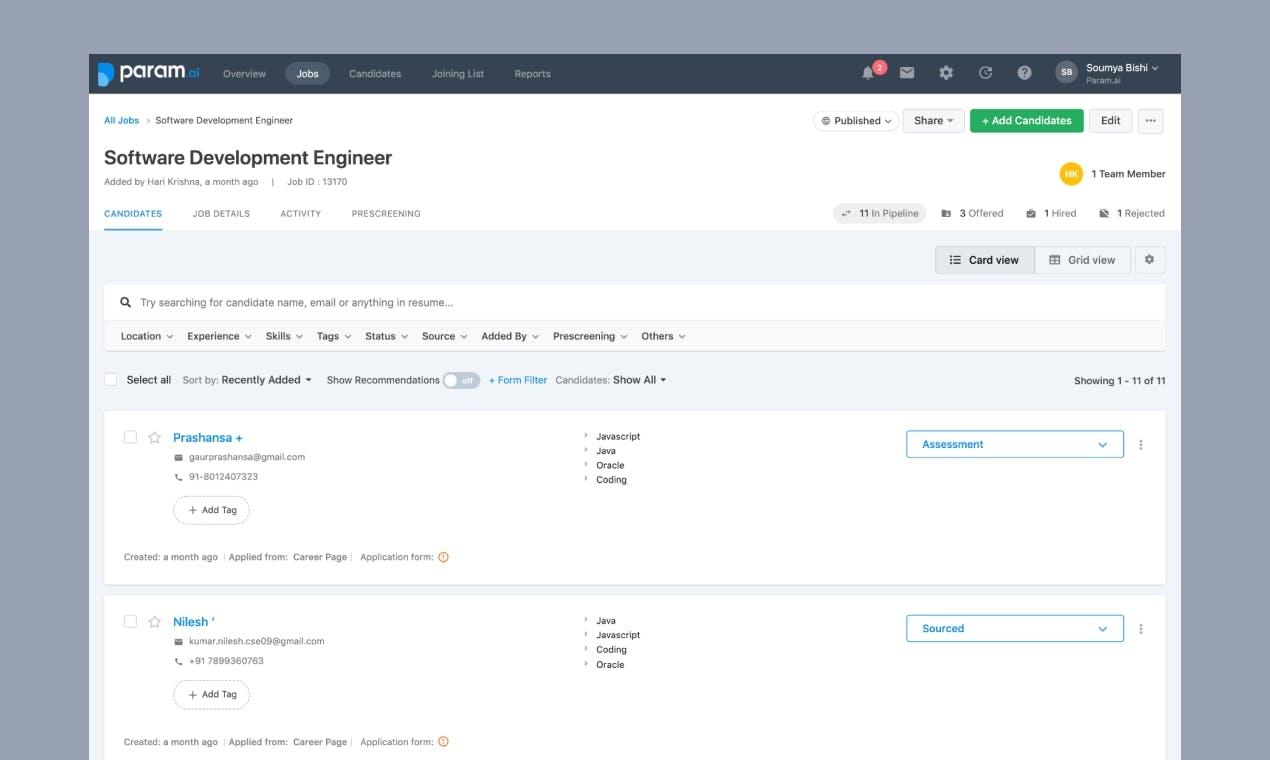Viewport: 1270px width, 760px height.
Task: Expand the Location filter
Action: coord(147,336)
